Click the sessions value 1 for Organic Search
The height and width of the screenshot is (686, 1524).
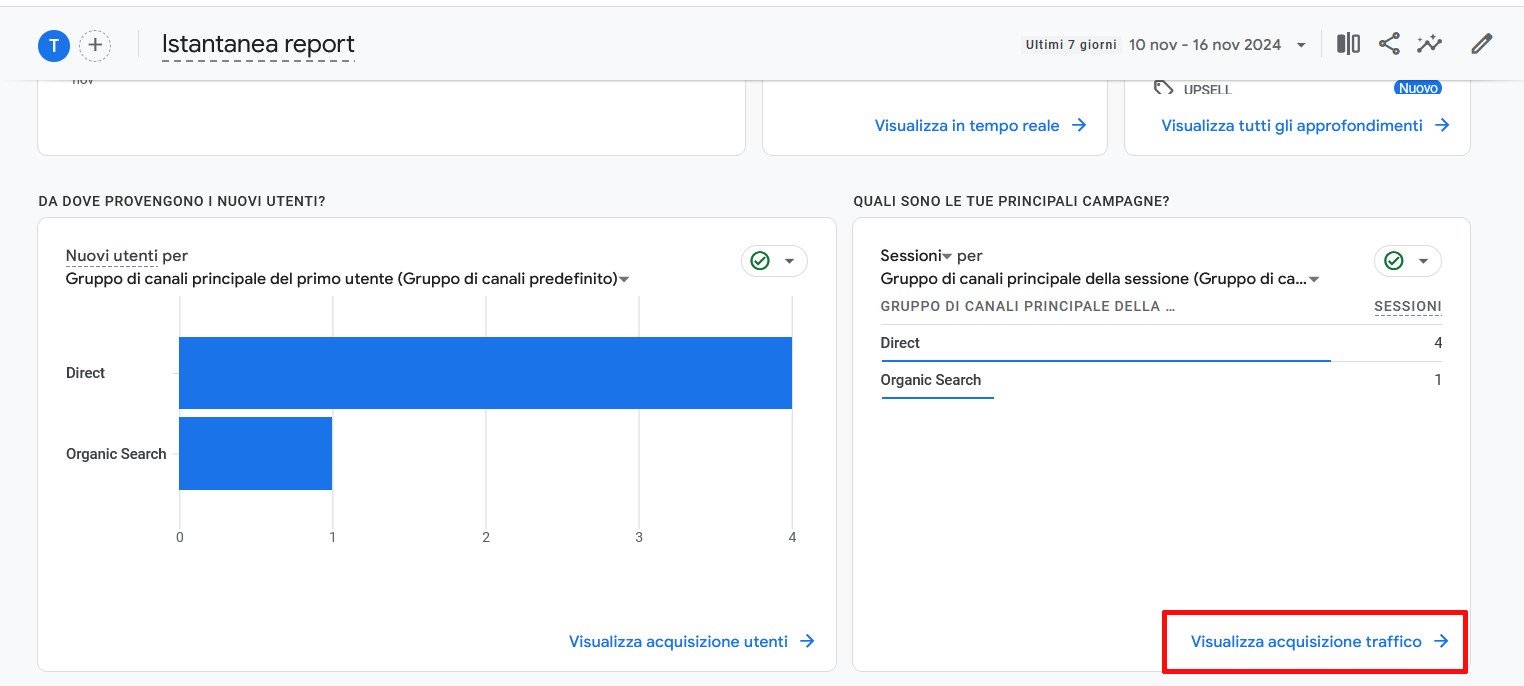point(1438,380)
